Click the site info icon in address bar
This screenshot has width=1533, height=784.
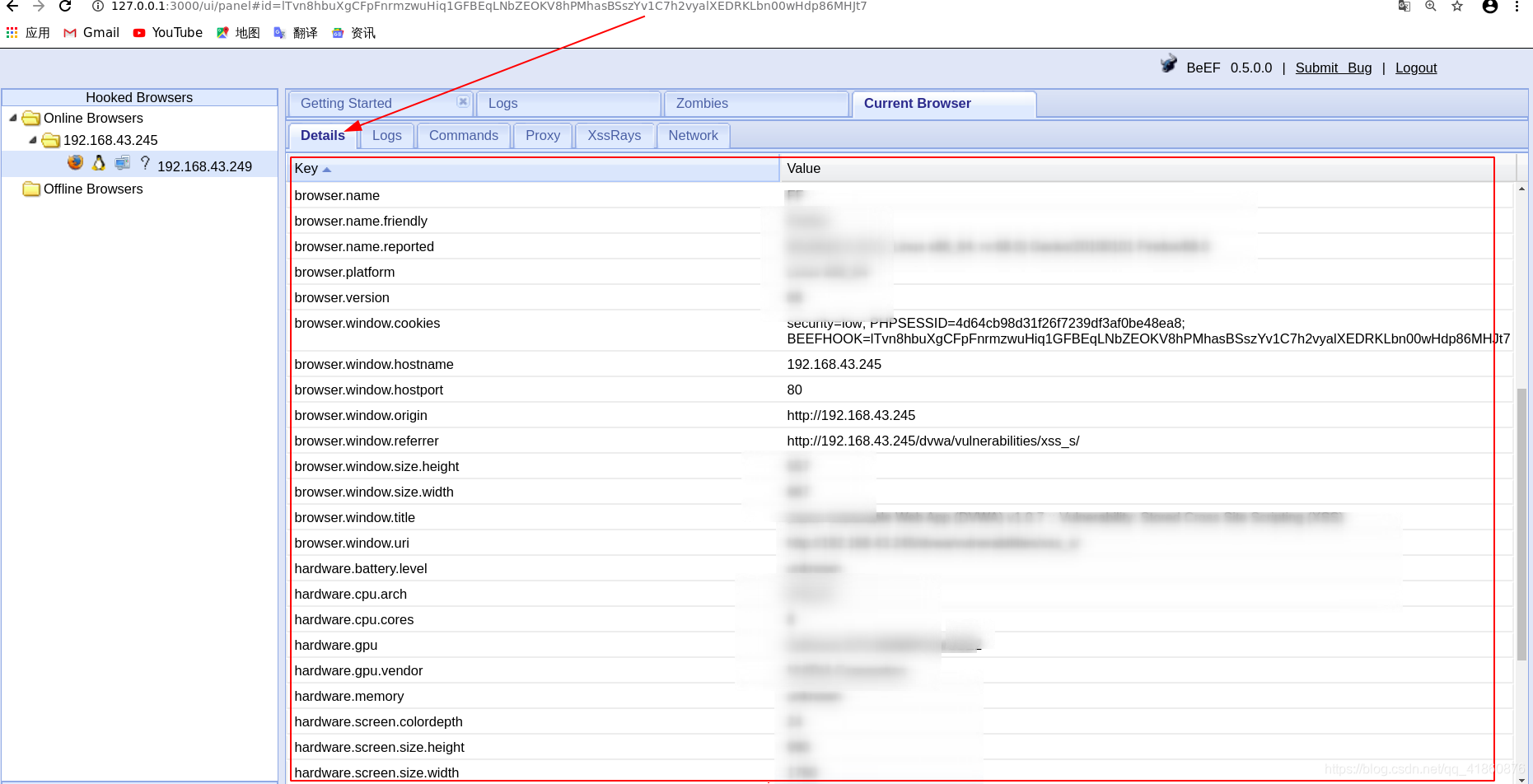point(97,6)
